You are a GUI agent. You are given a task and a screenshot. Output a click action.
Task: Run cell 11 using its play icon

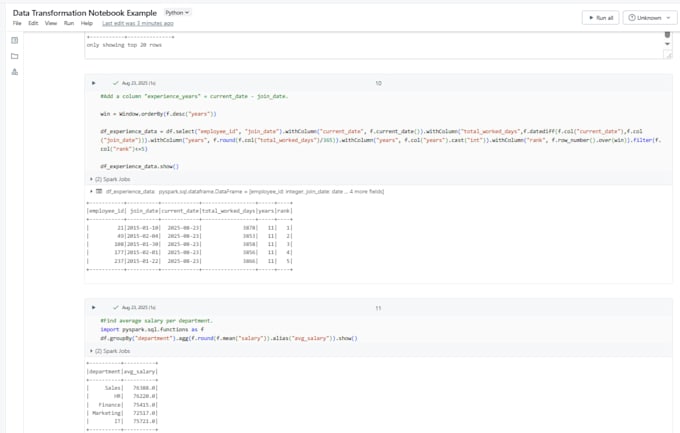93,308
